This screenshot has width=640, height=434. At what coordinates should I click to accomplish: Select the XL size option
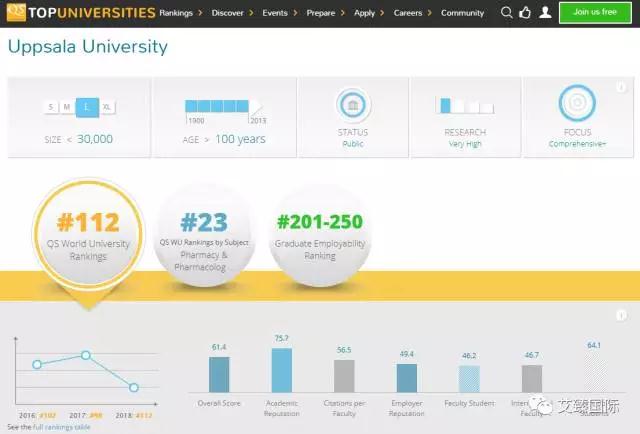point(107,107)
